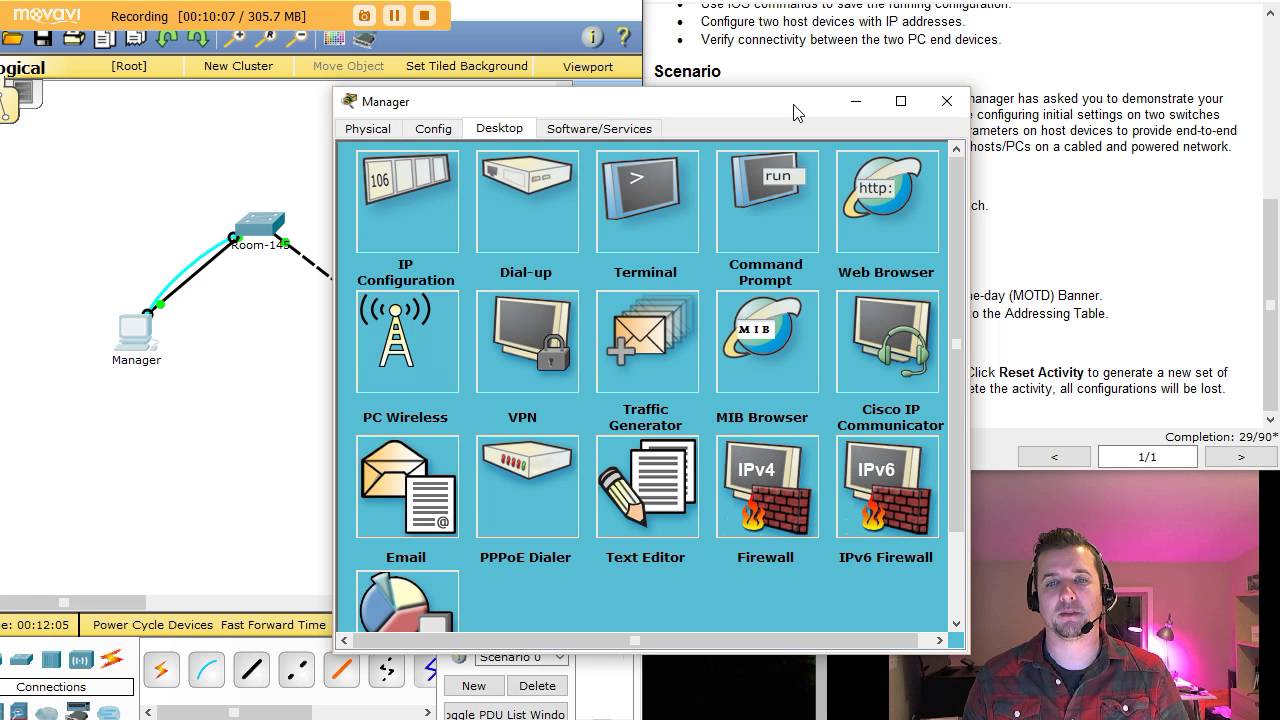Select the automatic connection lightning icon

pyautogui.click(x=162, y=670)
